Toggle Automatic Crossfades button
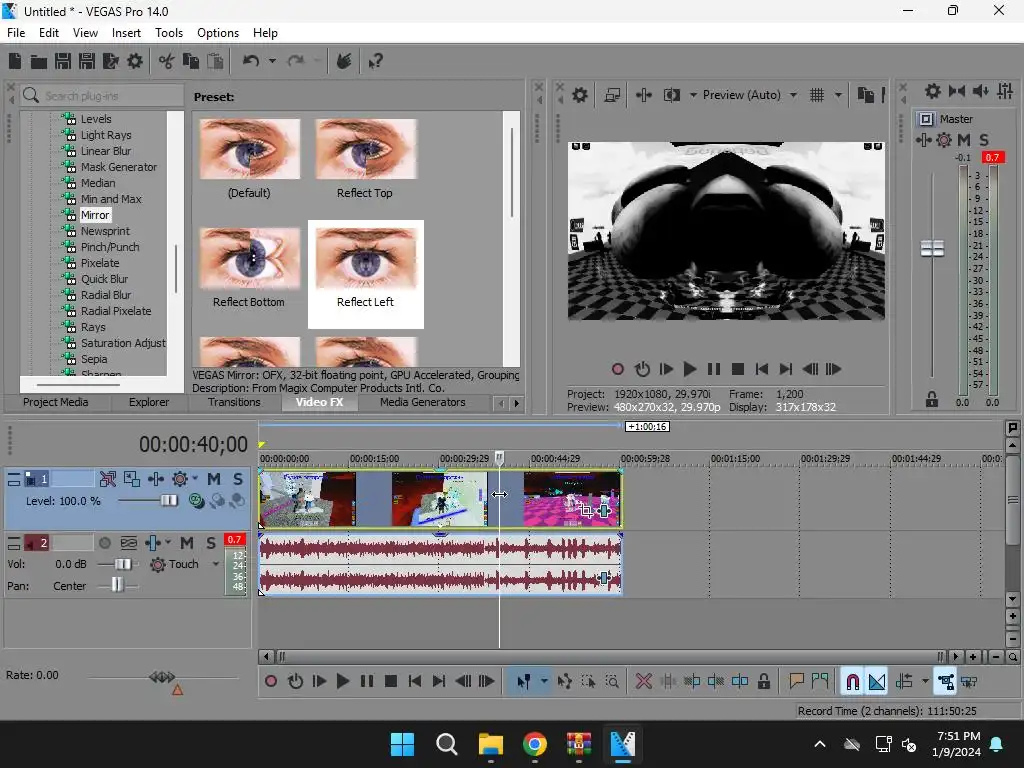Screen dimensions: 1024x768 [x=877, y=682]
